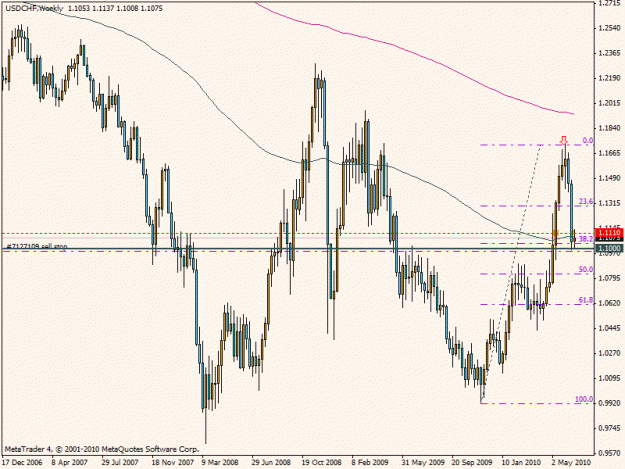Click the '29 Jun 2008' date label
This screenshot has height=469, width=625.
coord(271,462)
